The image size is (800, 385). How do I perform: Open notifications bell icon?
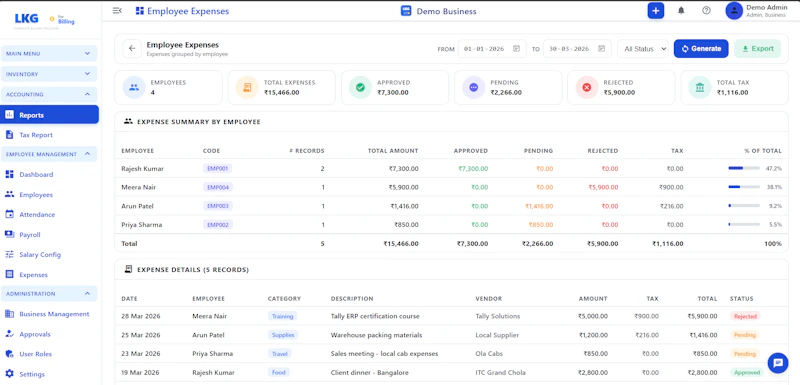click(681, 11)
